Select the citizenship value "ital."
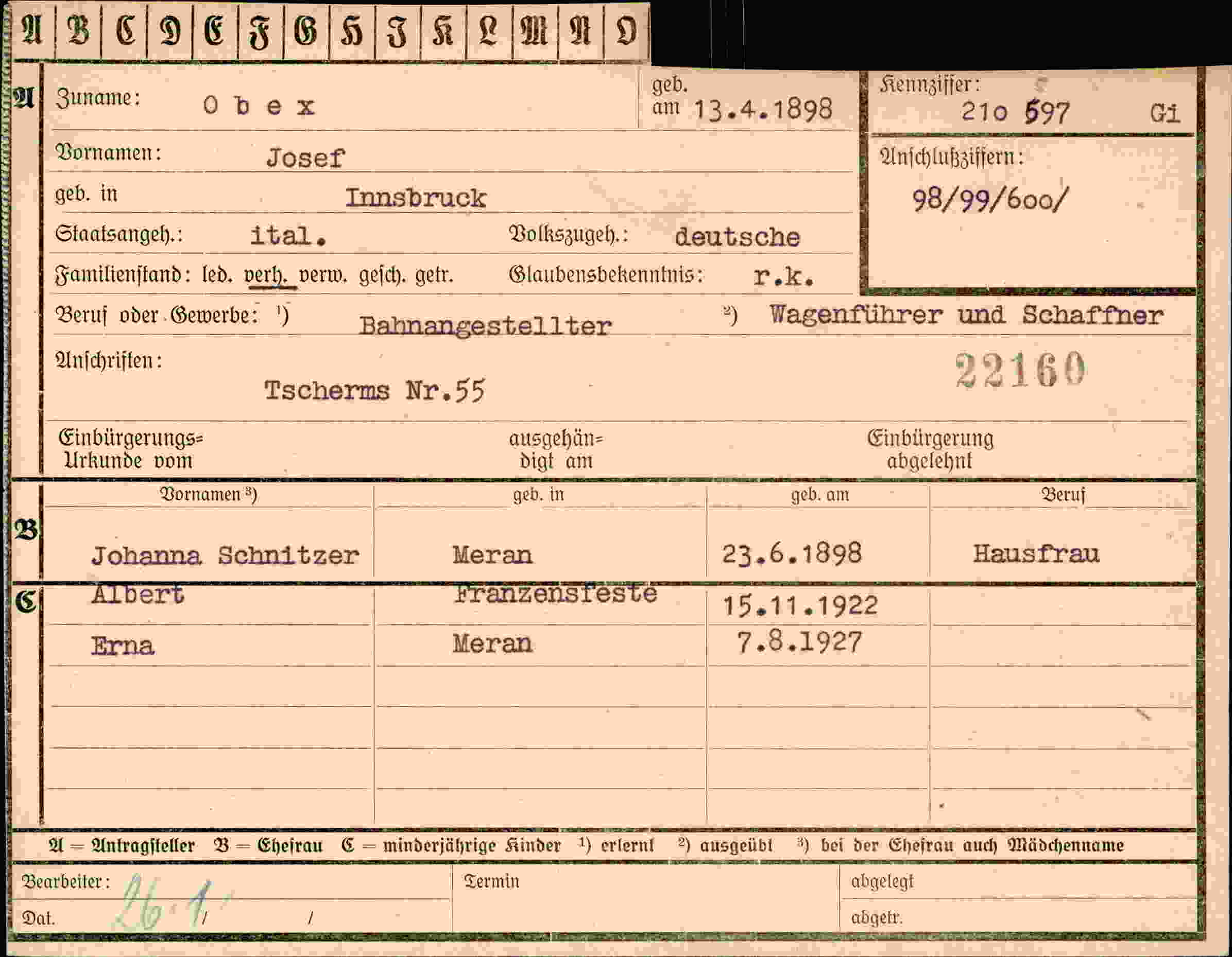The image size is (1232, 957). [x=288, y=235]
